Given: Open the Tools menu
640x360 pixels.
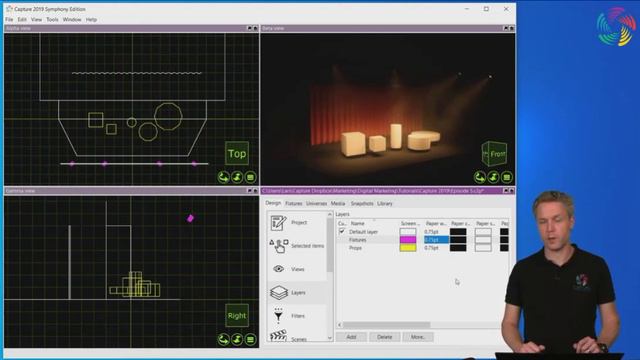Looking at the screenshot, I should tap(52, 20).
